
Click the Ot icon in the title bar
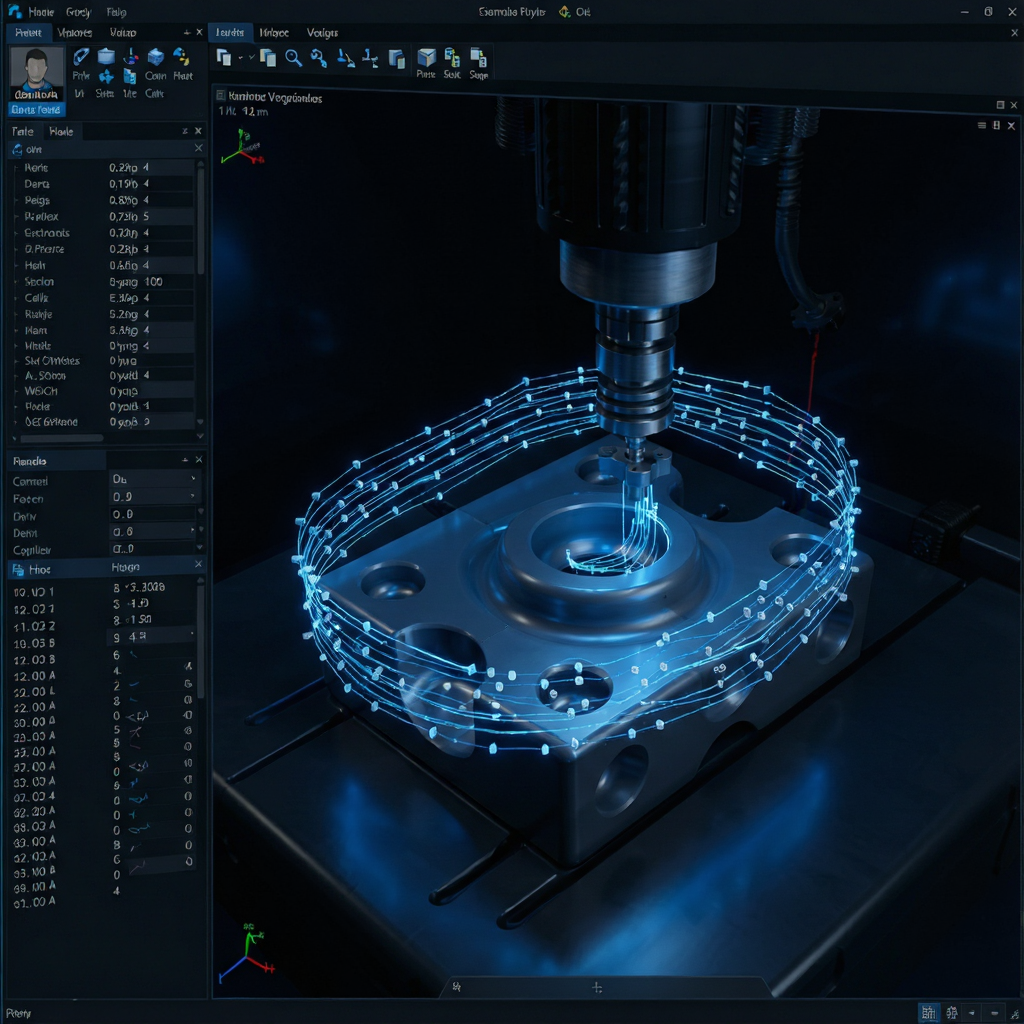pos(564,11)
